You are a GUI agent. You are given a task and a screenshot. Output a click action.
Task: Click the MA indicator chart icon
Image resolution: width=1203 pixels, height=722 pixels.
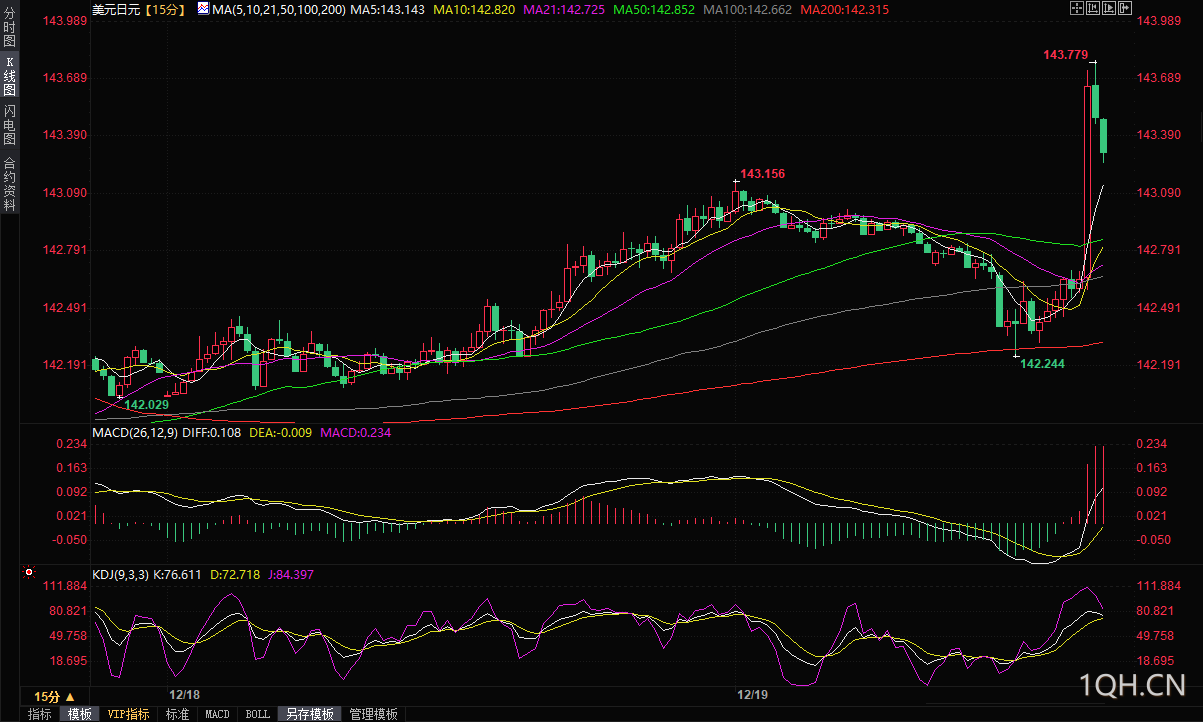click(x=203, y=8)
